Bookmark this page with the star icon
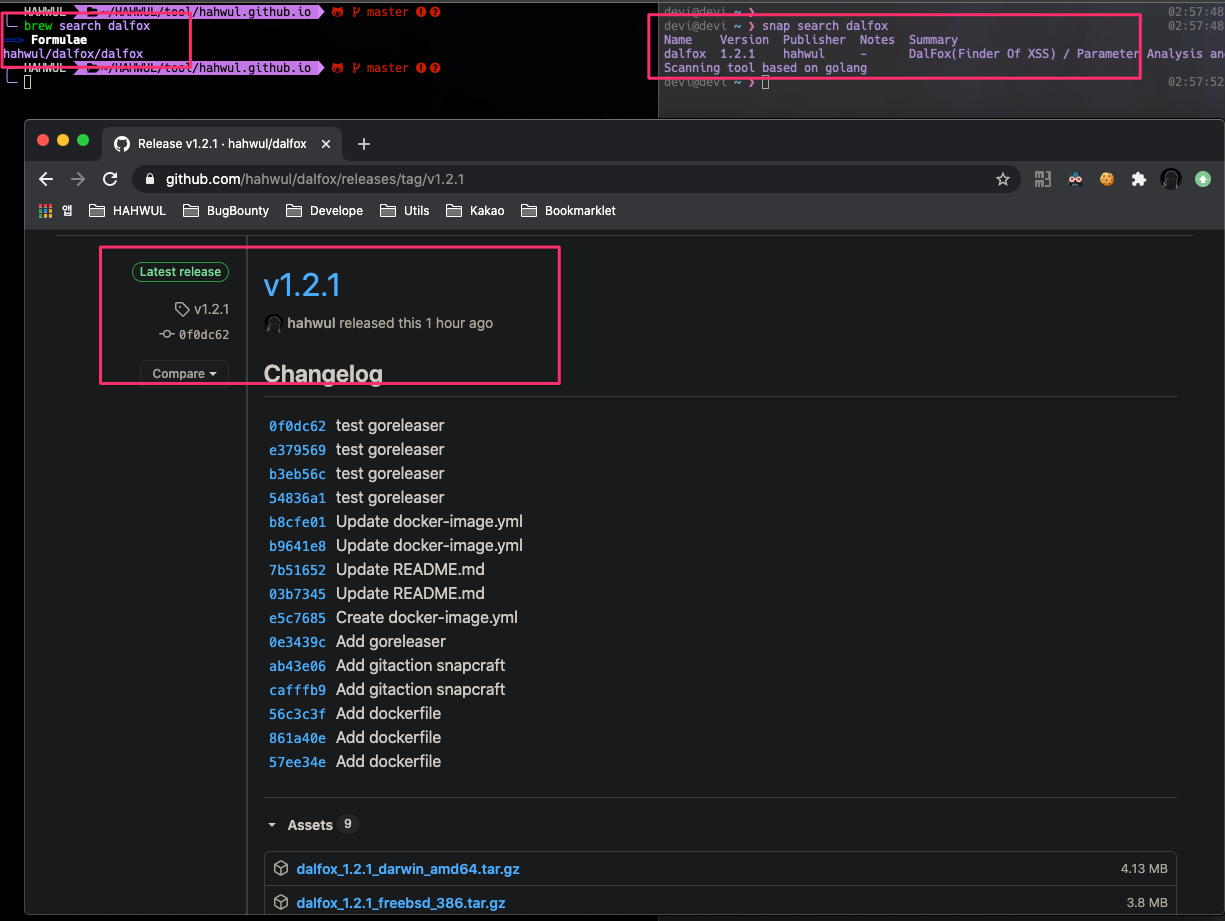This screenshot has height=921, width=1225. pos(1003,179)
